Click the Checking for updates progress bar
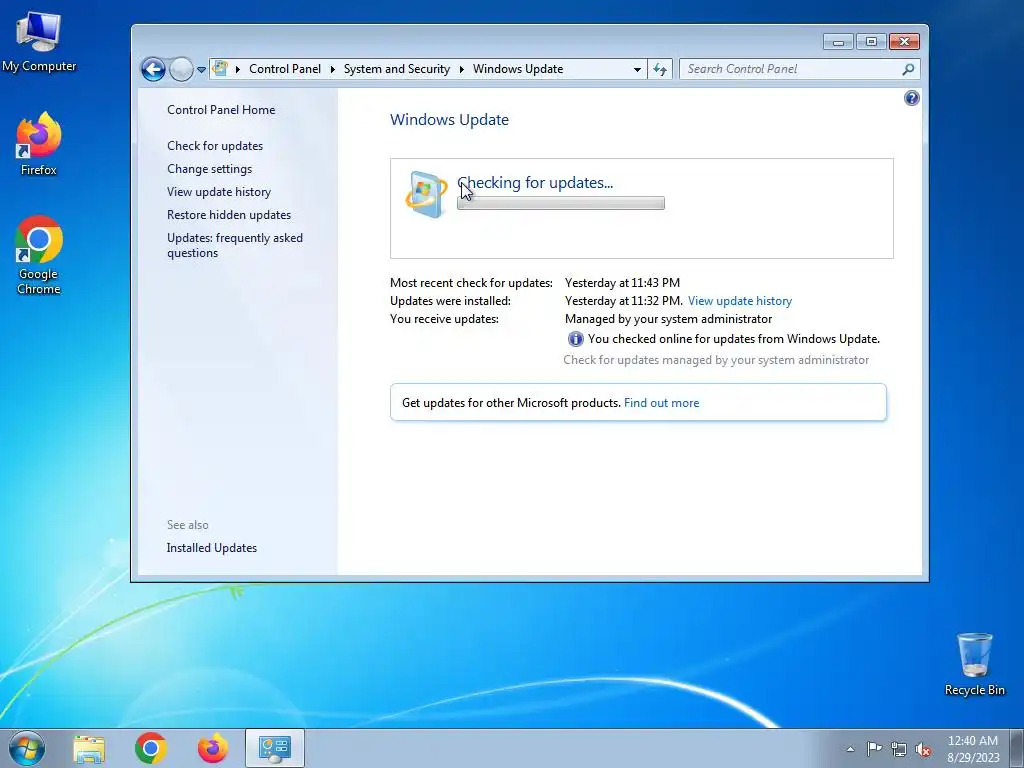Image resolution: width=1024 pixels, height=768 pixels. click(x=561, y=203)
